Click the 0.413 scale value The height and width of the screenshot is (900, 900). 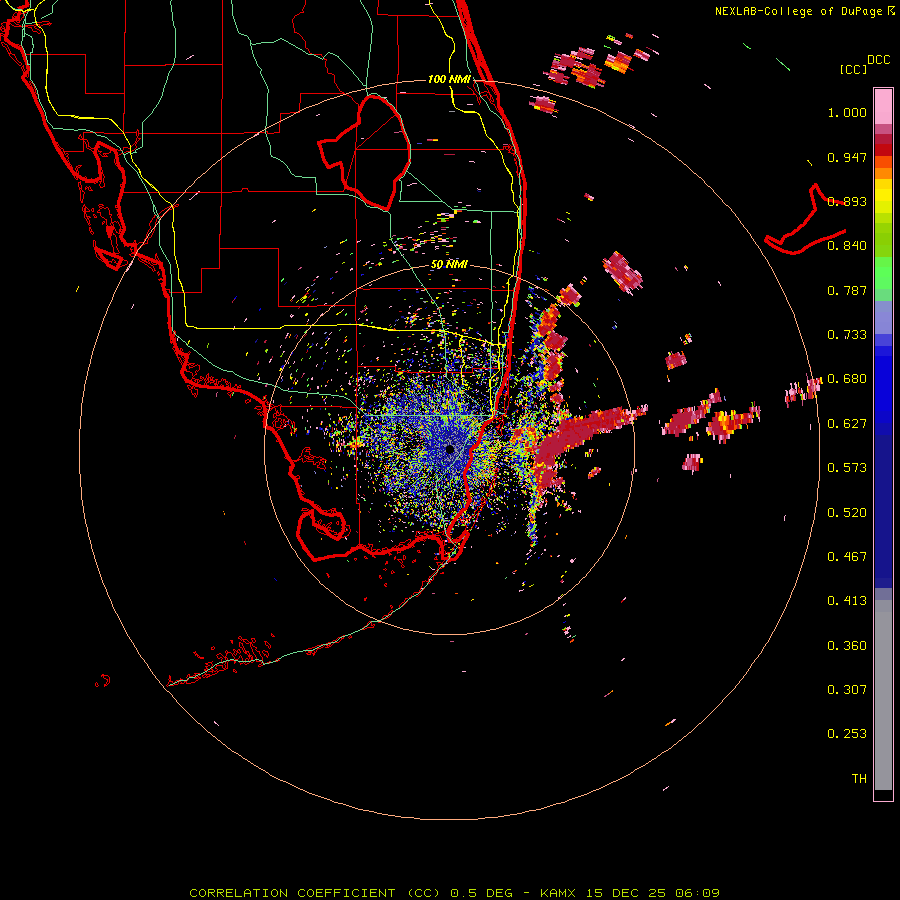coord(847,601)
